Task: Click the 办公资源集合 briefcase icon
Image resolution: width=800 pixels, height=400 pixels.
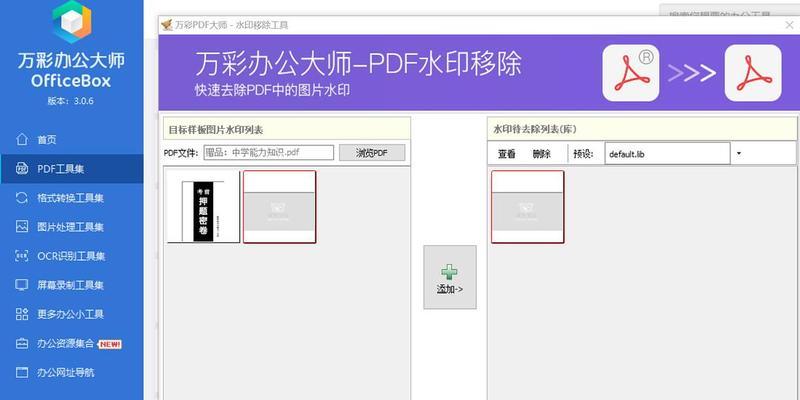Action: point(21,344)
